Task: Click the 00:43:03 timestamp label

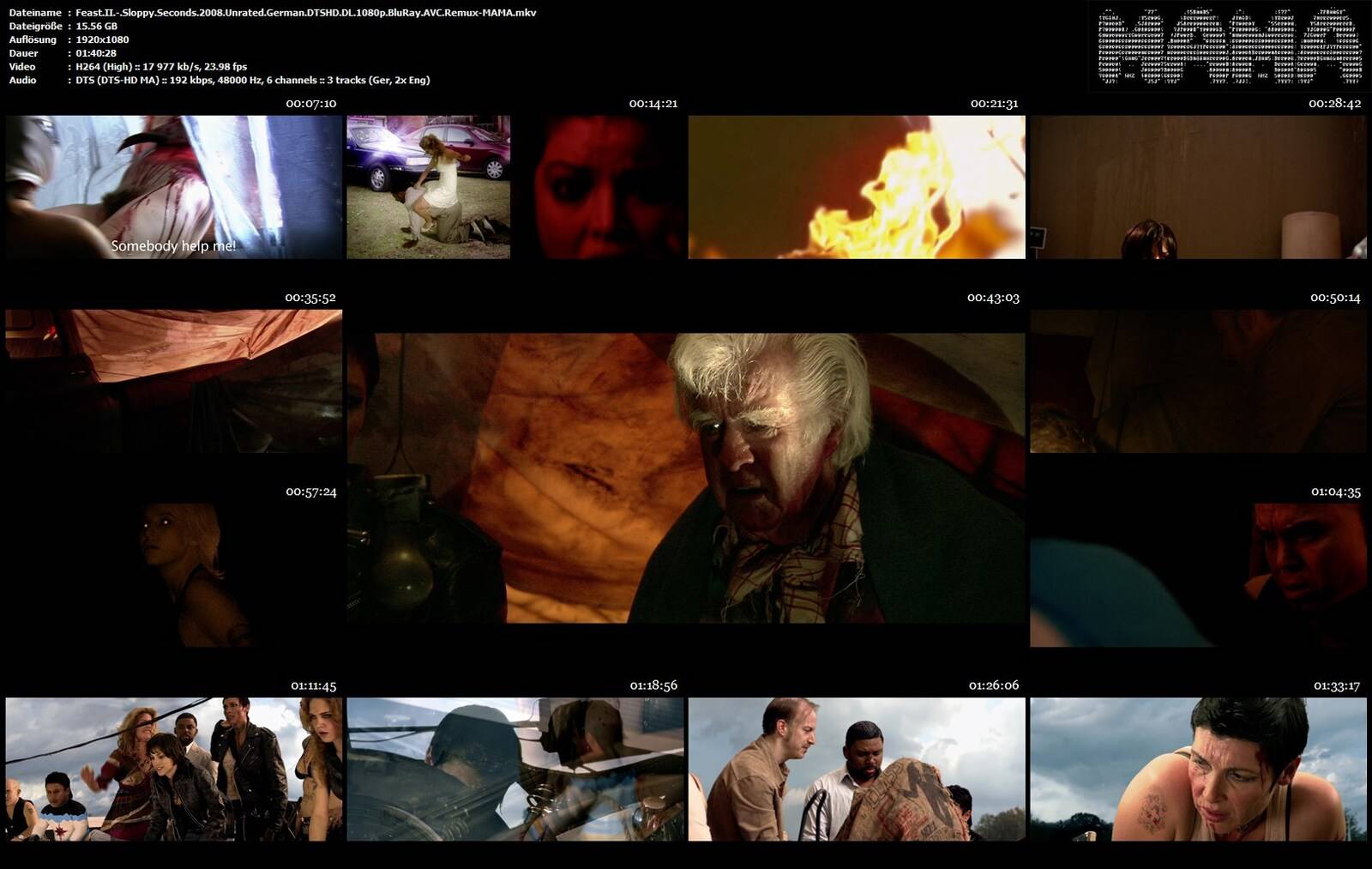Action: (993, 298)
